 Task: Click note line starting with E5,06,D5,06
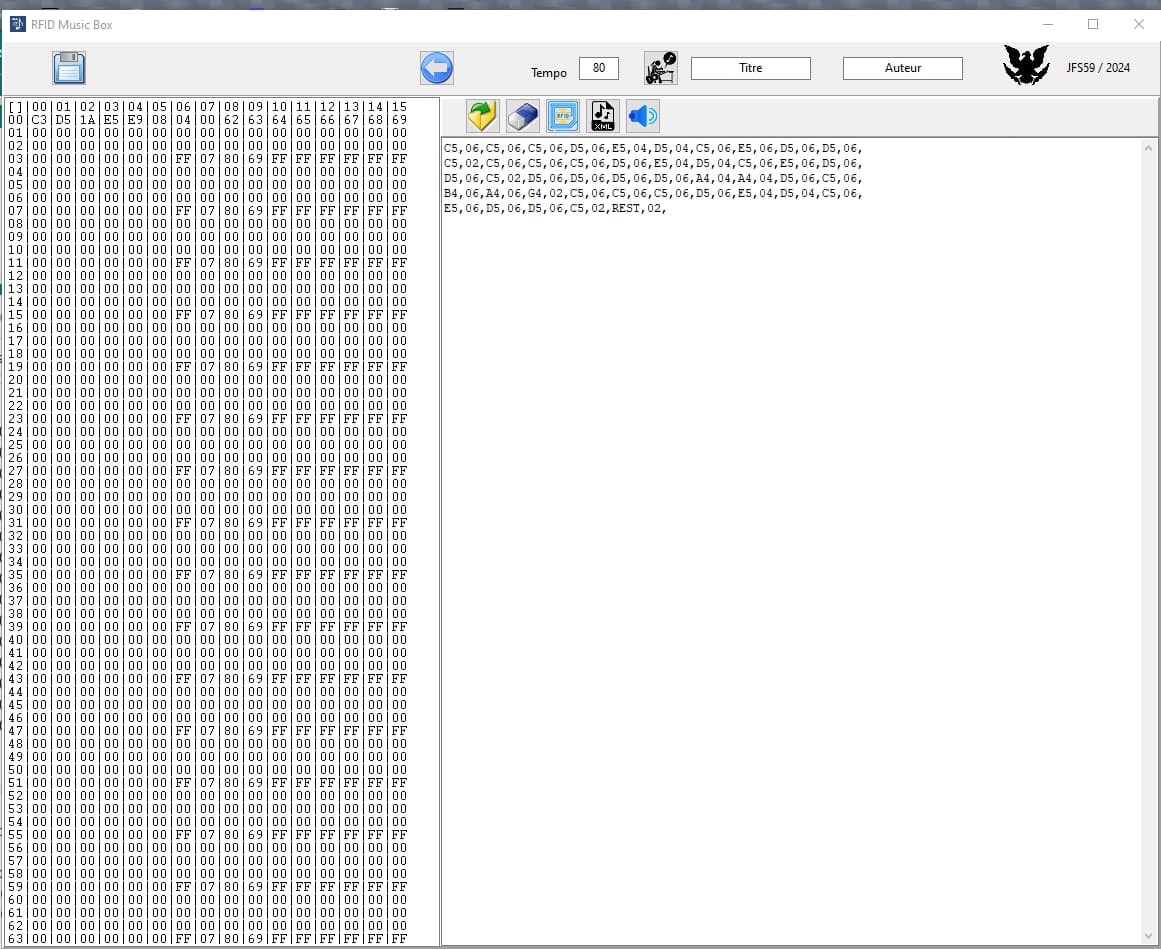pyautogui.click(x=555, y=209)
